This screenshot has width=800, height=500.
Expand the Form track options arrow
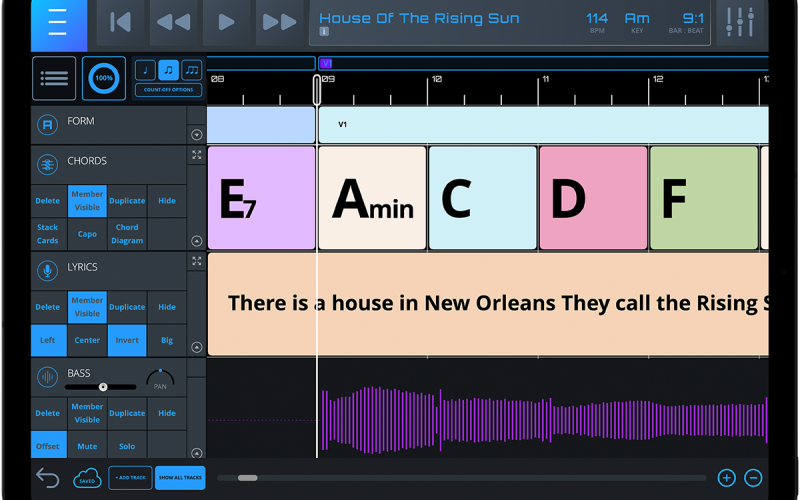[196, 135]
